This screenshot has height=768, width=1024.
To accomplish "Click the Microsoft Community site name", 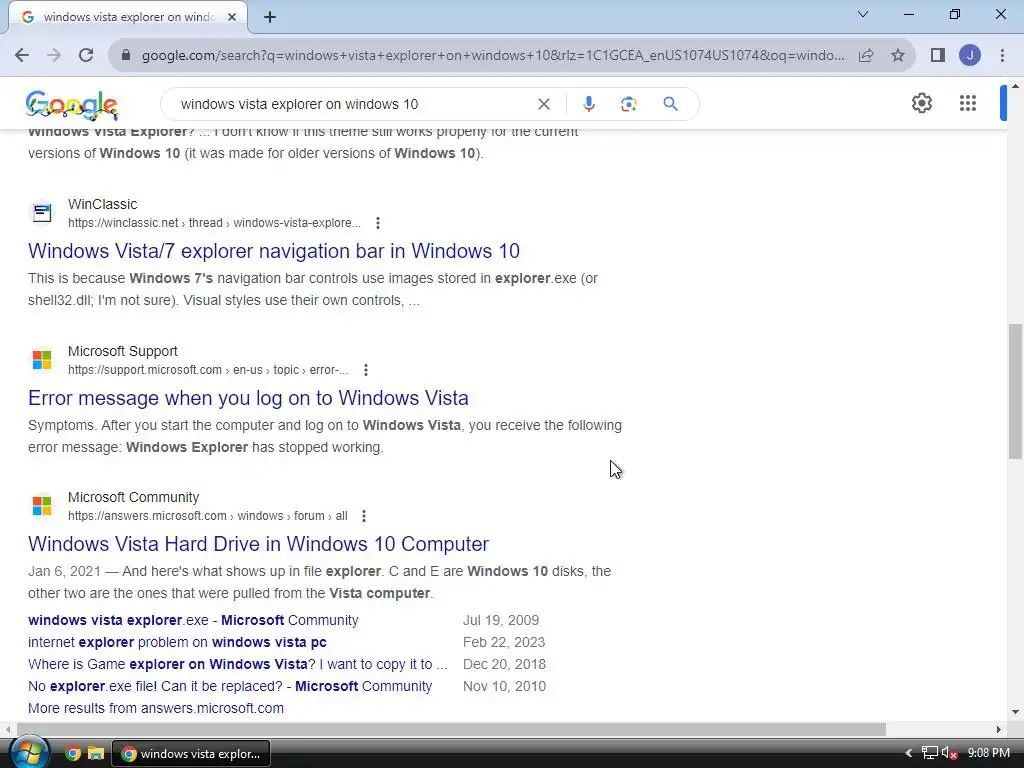I will (134, 498).
